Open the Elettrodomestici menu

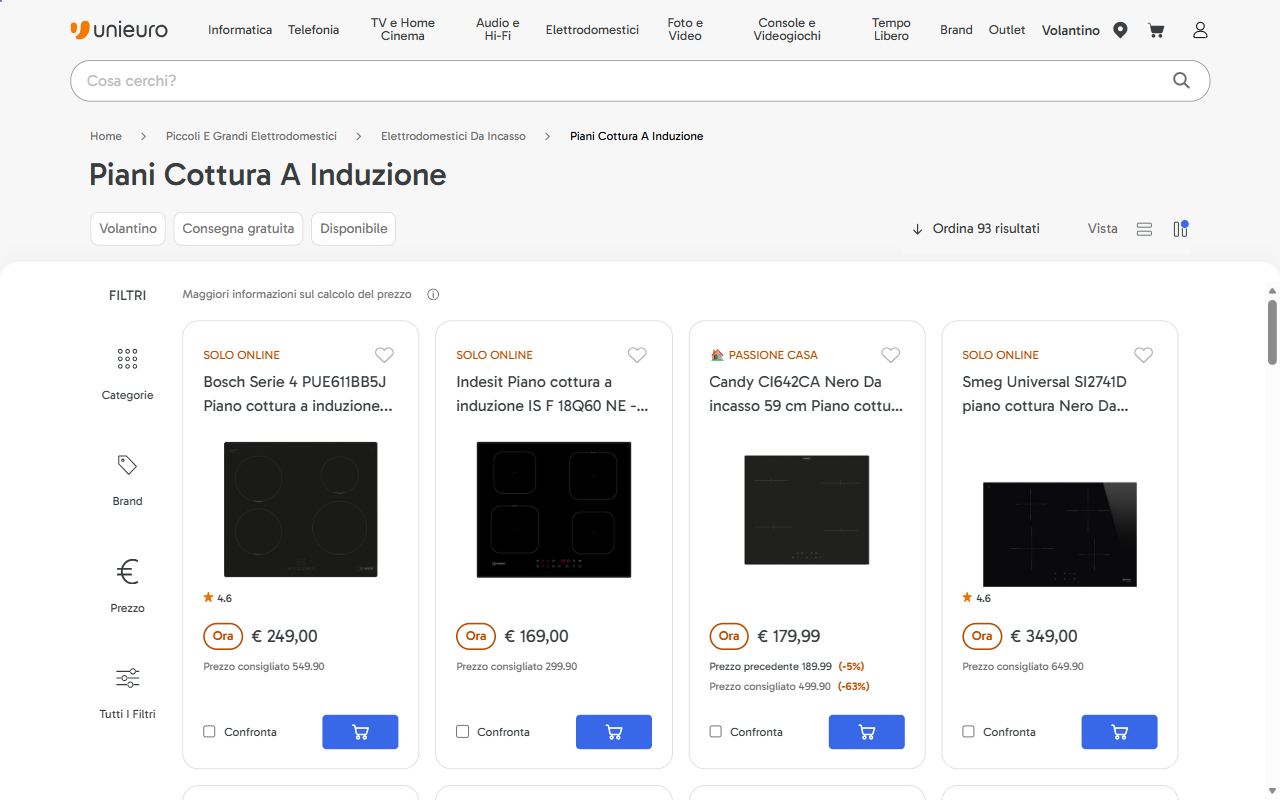point(592,30)
